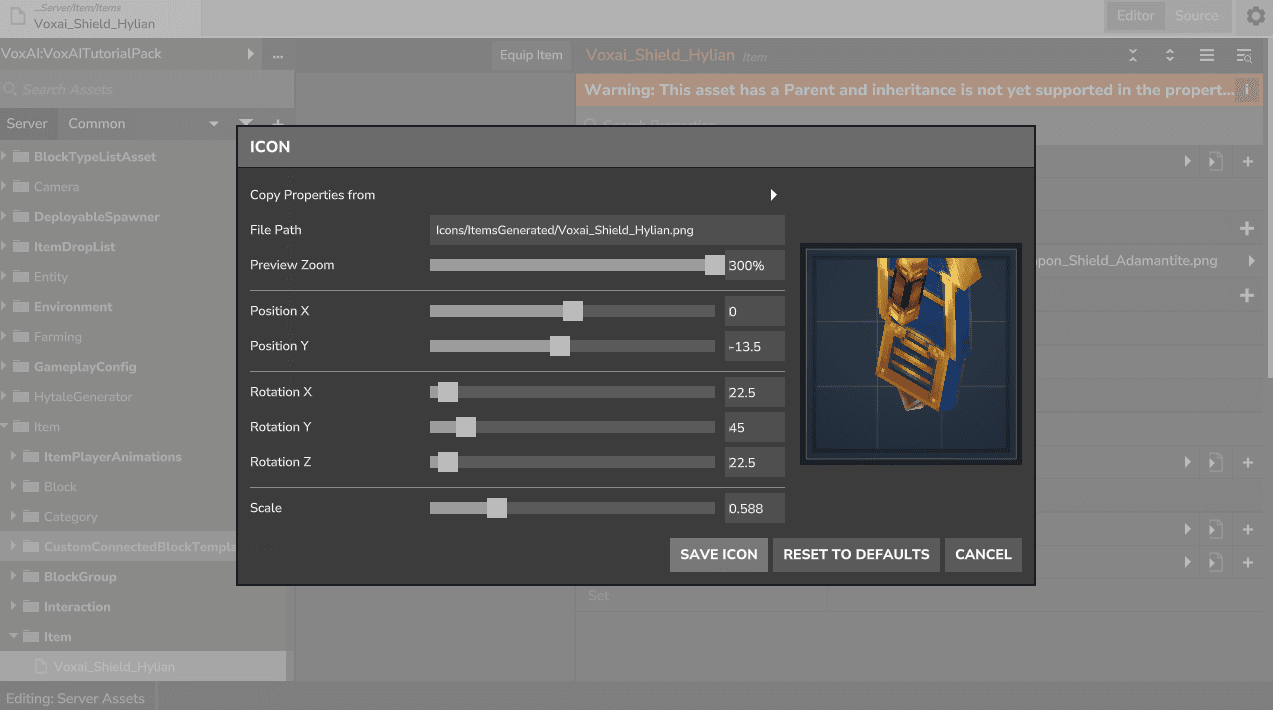Expand the Copy Properties from arrow
The image size is (1273, 710).
(x=773, y=195)
